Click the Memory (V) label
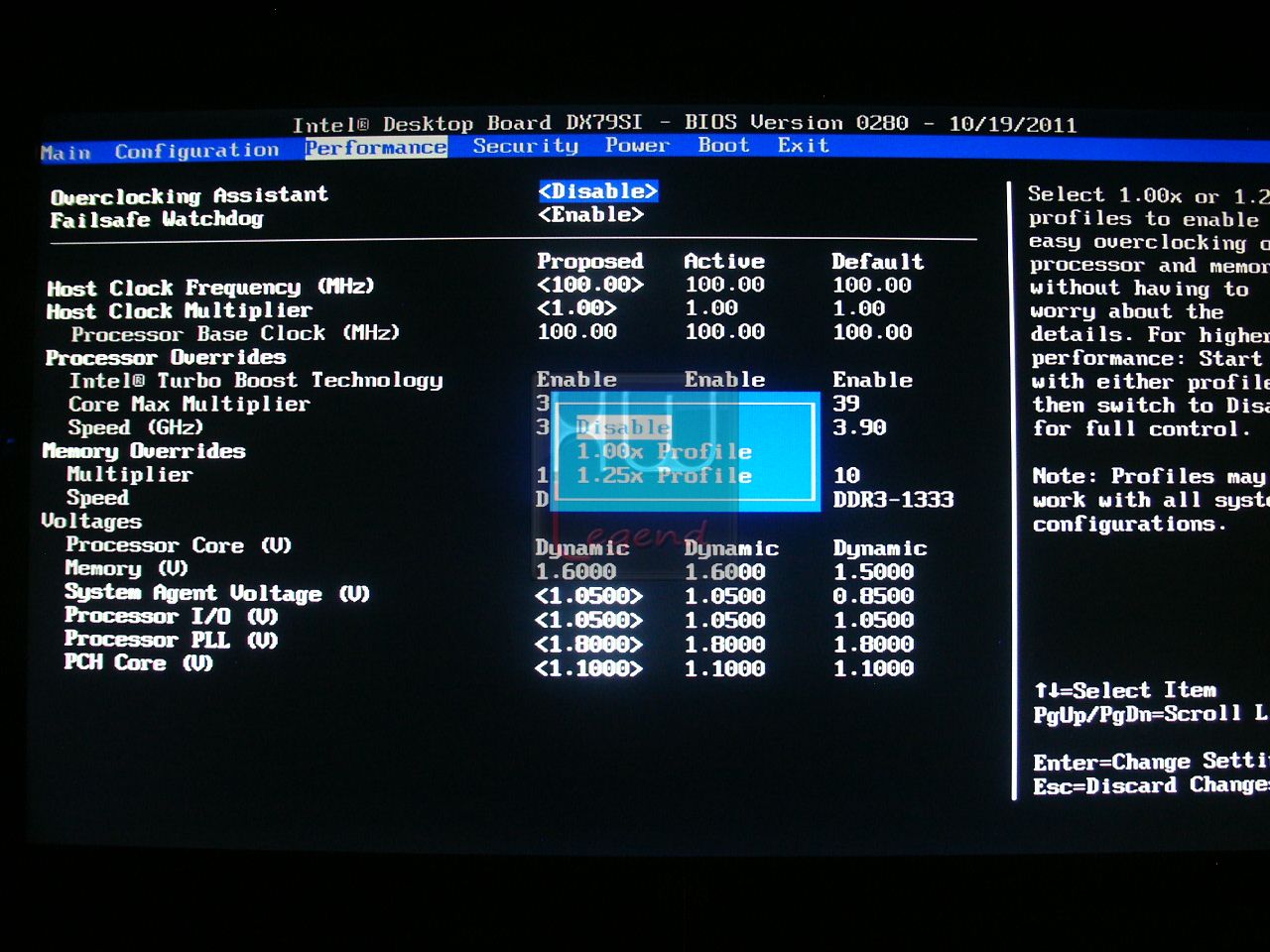The image size is (1270, 952). click(x=126, y=569)
